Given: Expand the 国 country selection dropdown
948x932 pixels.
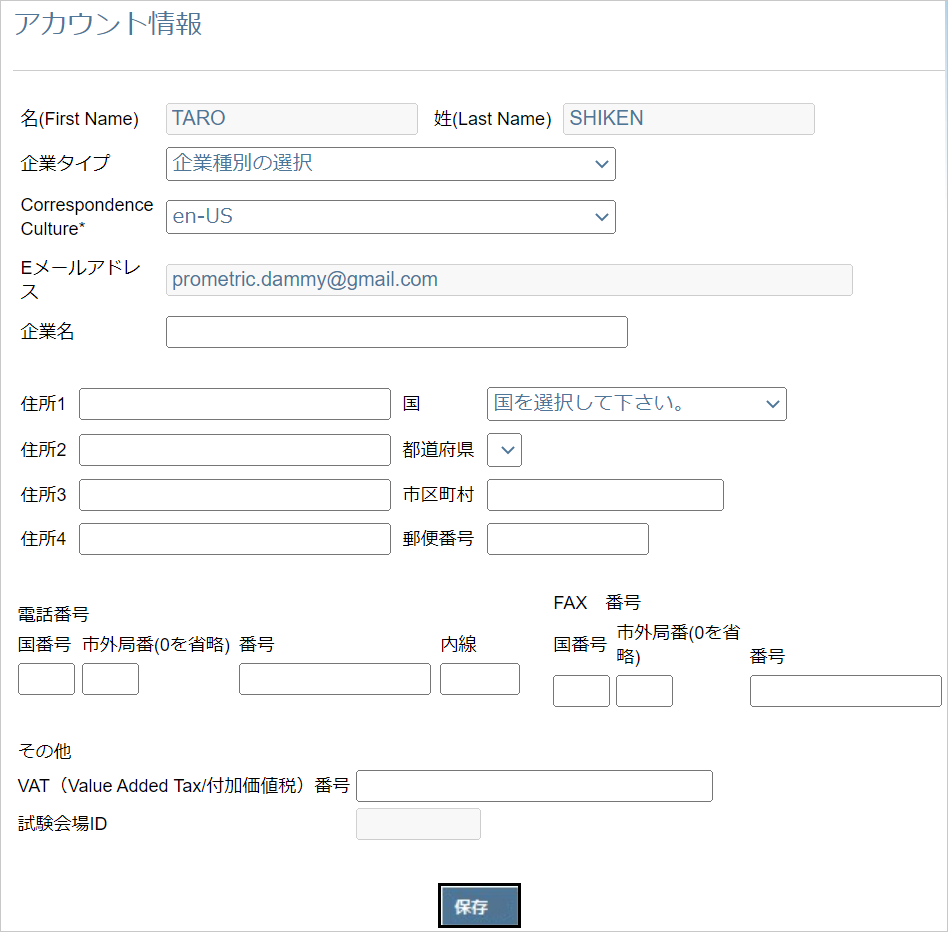Looking at the screenshot, I should pos(636,404).
